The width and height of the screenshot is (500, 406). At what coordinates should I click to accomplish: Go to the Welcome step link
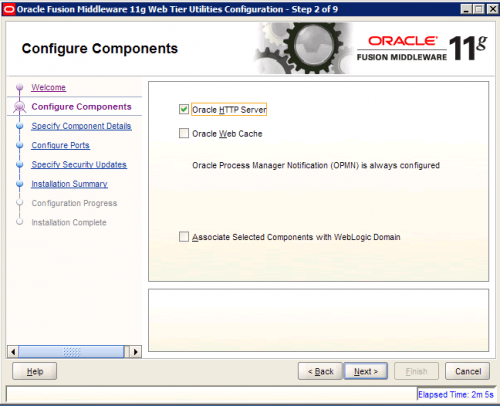(x=48, y=87)
